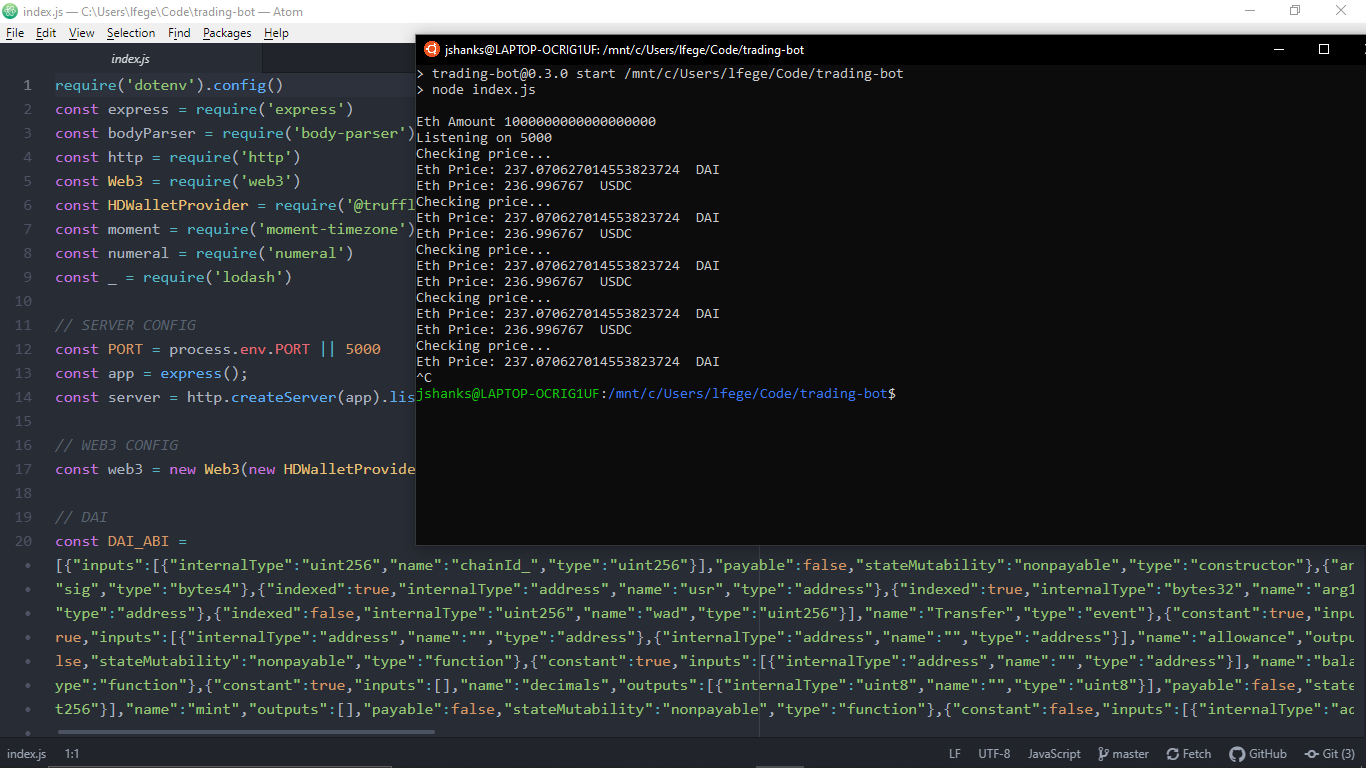Click the const HDWalletProvider line

[235, 205]
